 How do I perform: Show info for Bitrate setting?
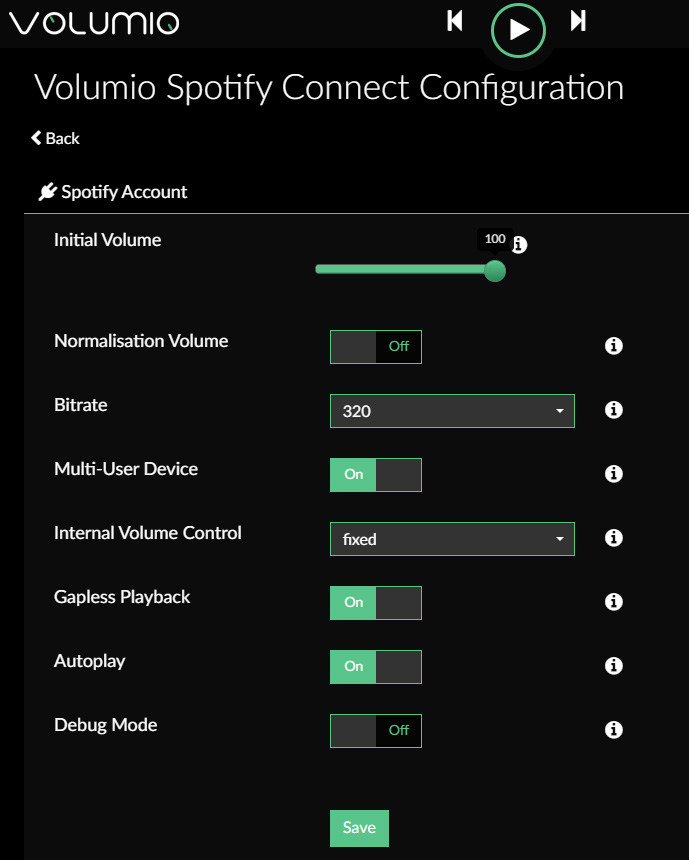[x=613, y=410]
